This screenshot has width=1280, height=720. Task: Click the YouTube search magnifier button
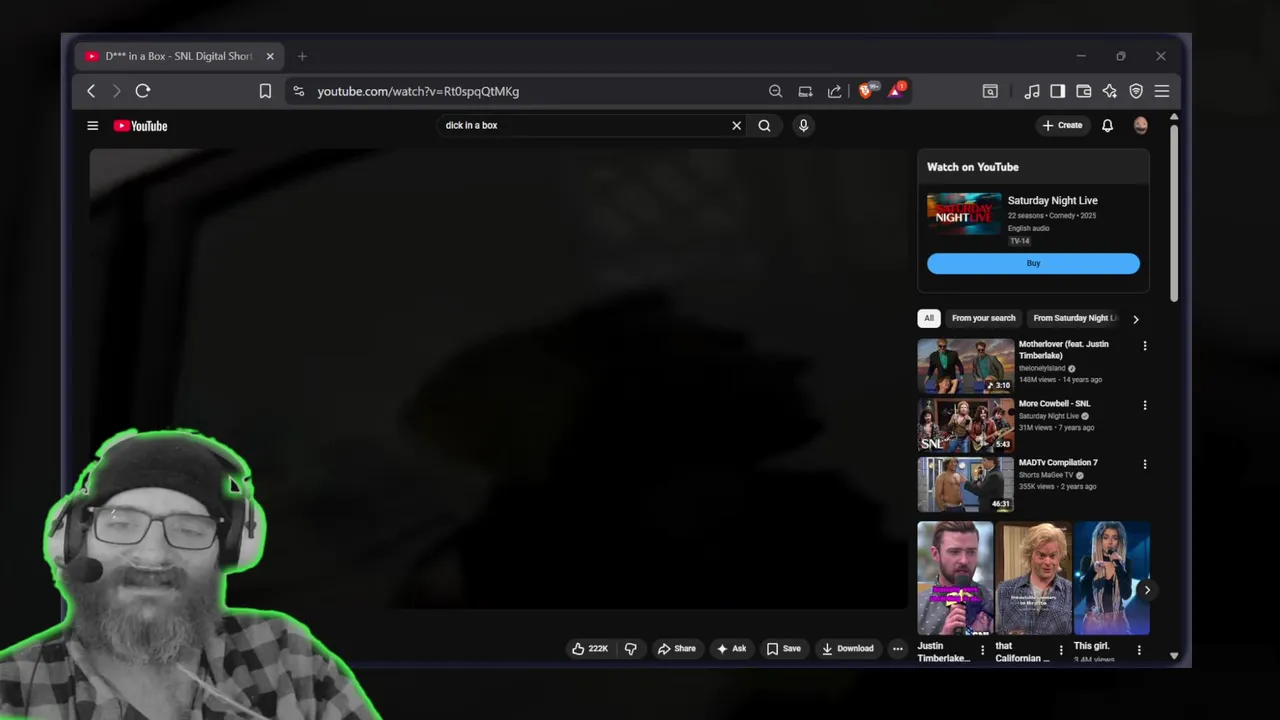(x=764, y=126)
